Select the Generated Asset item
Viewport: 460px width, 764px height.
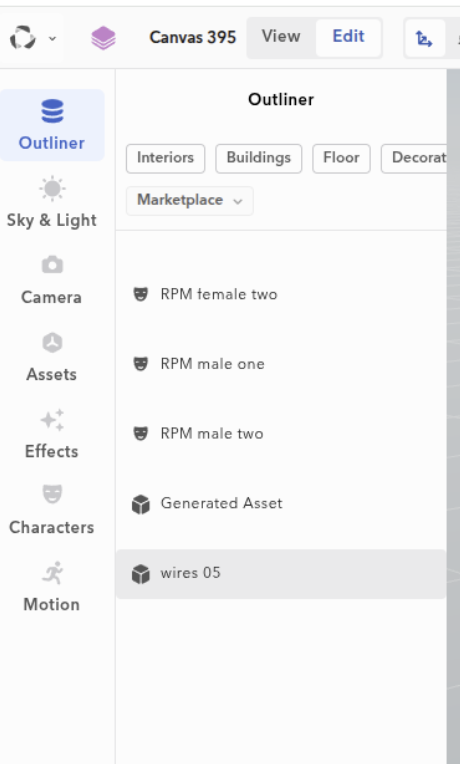(281, 503)
